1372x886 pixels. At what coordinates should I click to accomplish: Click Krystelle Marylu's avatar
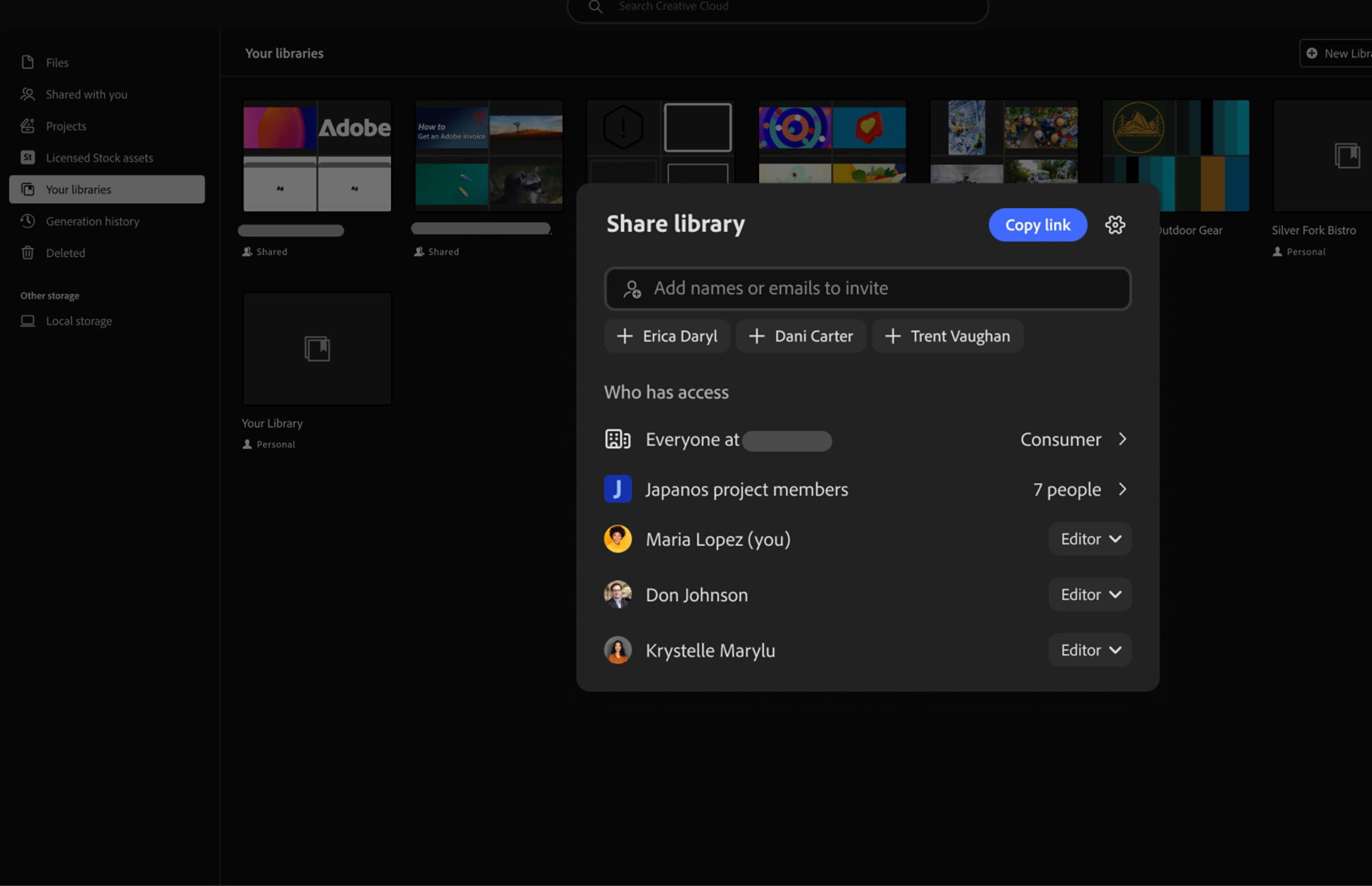[x=617, y=650]
